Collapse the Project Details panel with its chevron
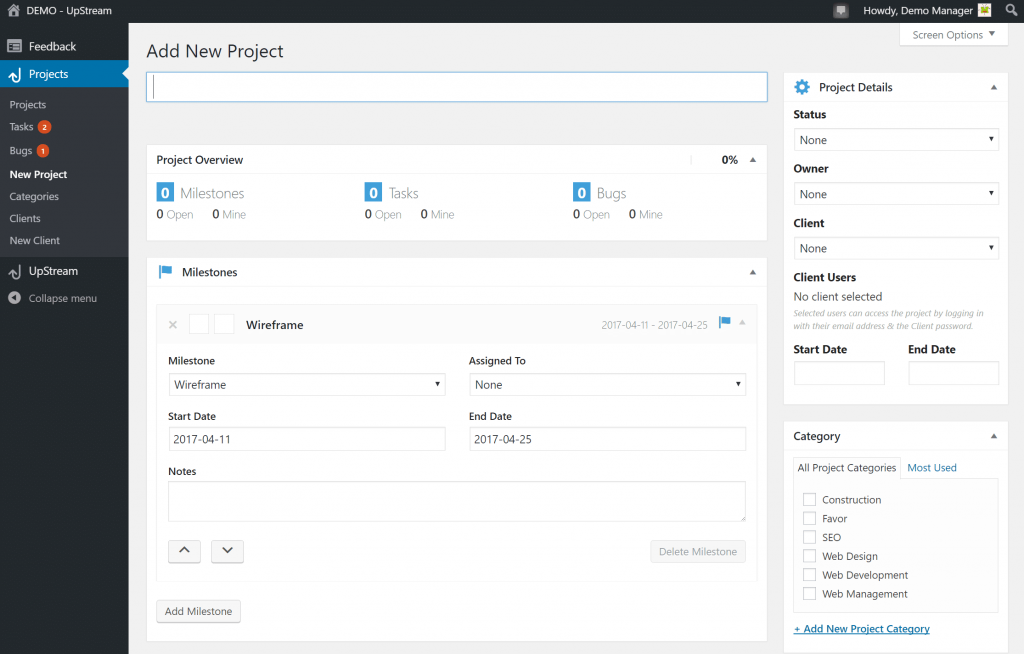1024x654 pixels. [993, 87]
